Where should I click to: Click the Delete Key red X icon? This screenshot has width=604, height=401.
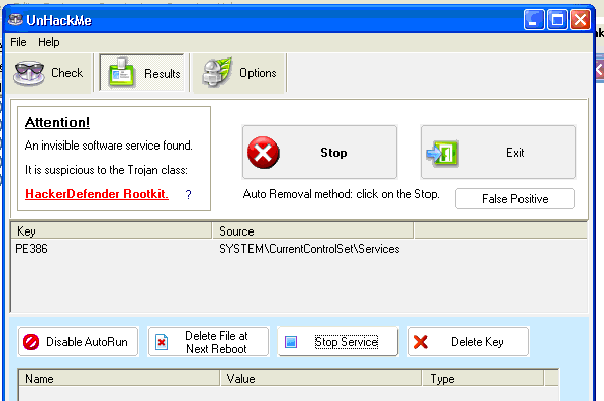pos(422,342)
